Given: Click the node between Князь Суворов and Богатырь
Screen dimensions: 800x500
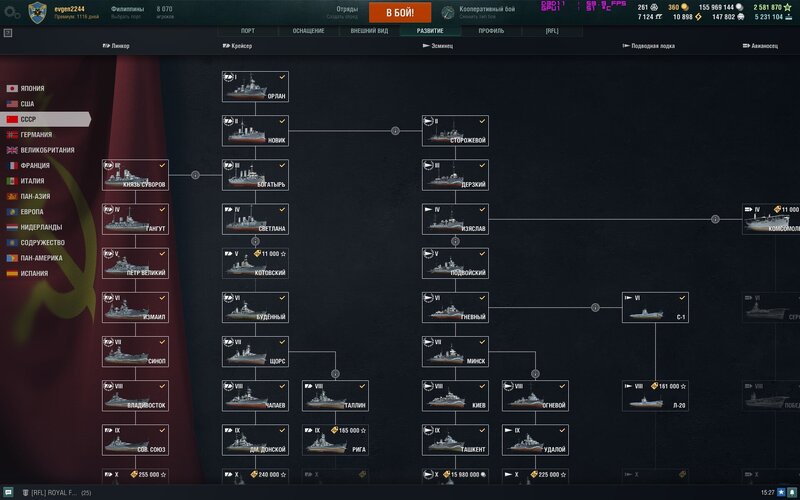Looking at the screenshot, I should [x=195, y=175].
